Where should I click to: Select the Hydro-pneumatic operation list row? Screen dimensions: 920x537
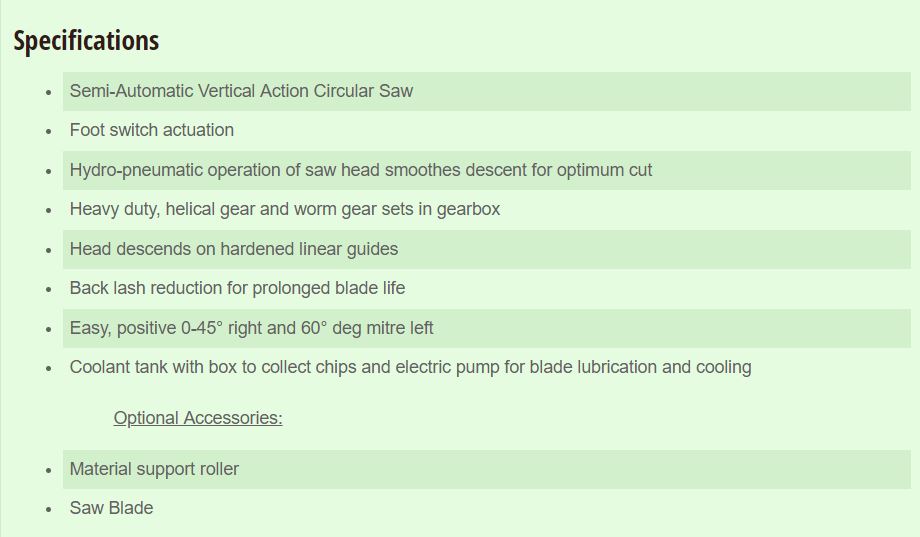click(486, 170)
